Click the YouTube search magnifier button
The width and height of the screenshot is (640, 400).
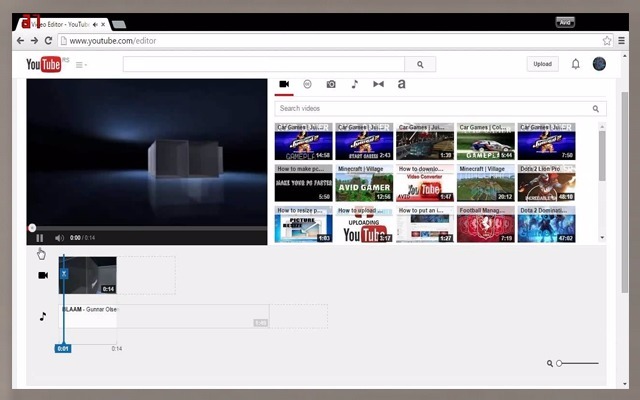(420, 64)
